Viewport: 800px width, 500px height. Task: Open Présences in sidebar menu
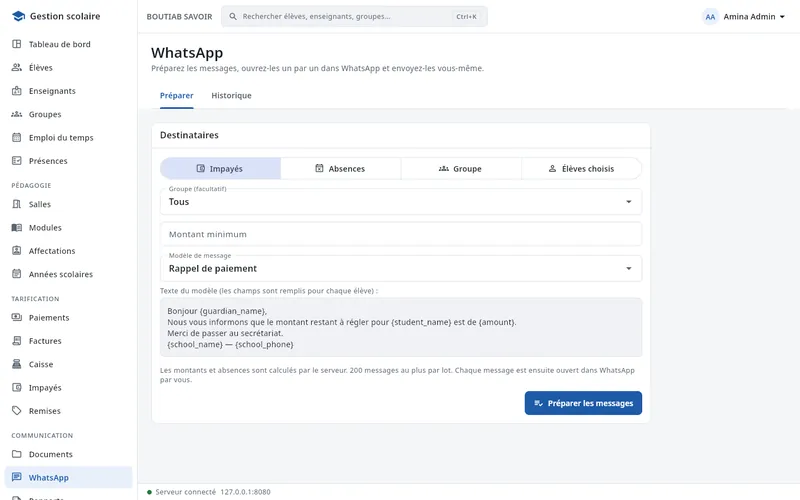point(68,161)
